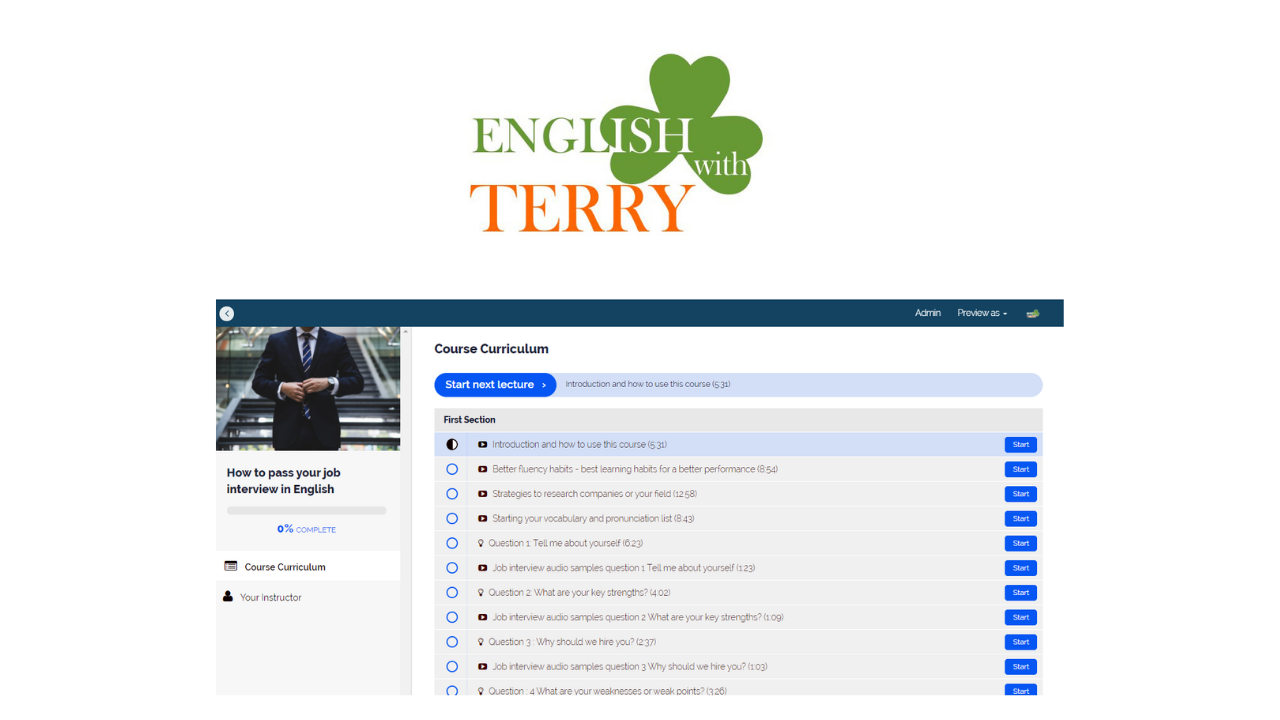Expand the Preview as dropdown
Image resolution: width=1280 pixels, height=720 pixels.
982,313
